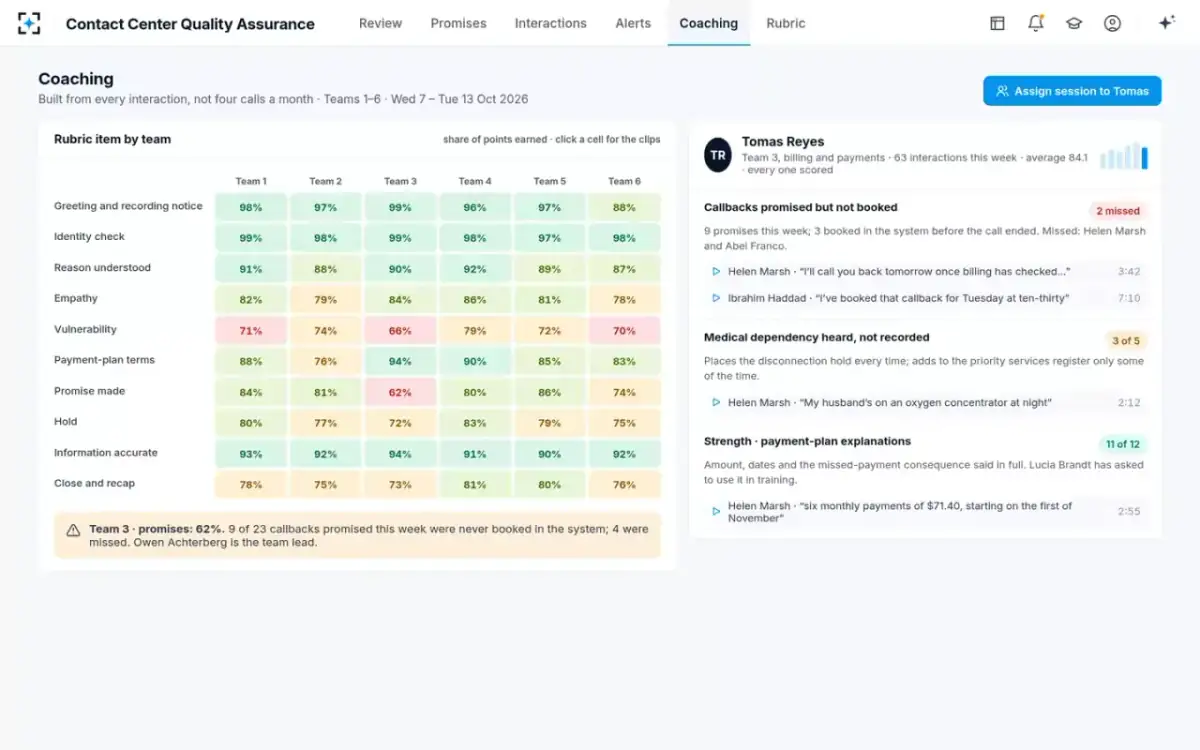Click the 7:10 clip duration
Viewport: 1200px width, 750px height.
[1129, 298]
